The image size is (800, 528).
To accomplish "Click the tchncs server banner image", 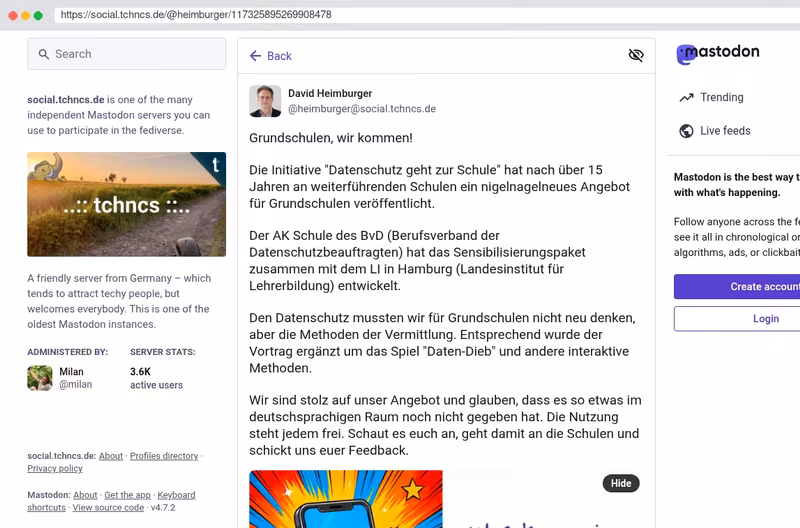I will 127,204.
